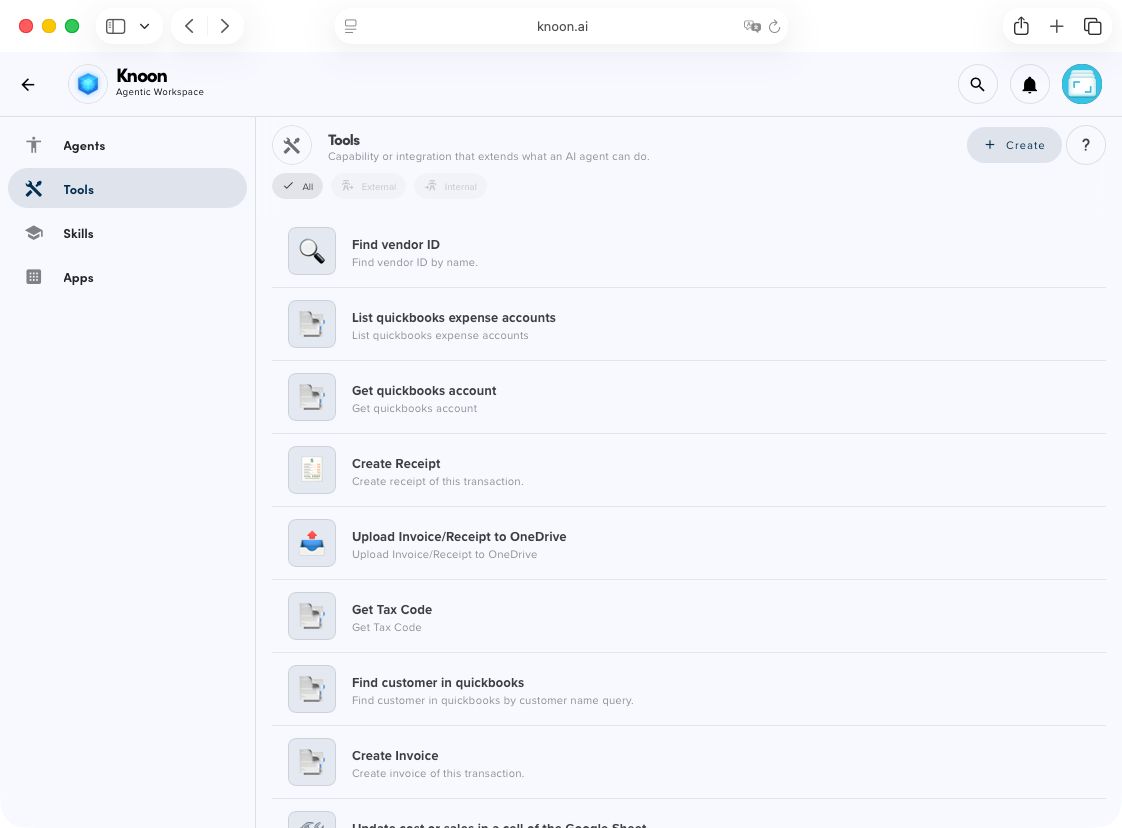Switch to Skills in the sidebar
1122x828 pixels.
pos(78,234)
